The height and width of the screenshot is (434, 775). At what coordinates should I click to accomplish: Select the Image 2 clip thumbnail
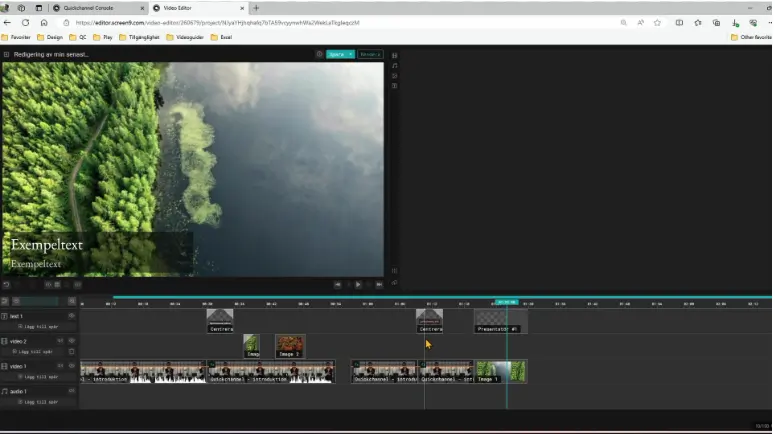click(x=290, y=346)
